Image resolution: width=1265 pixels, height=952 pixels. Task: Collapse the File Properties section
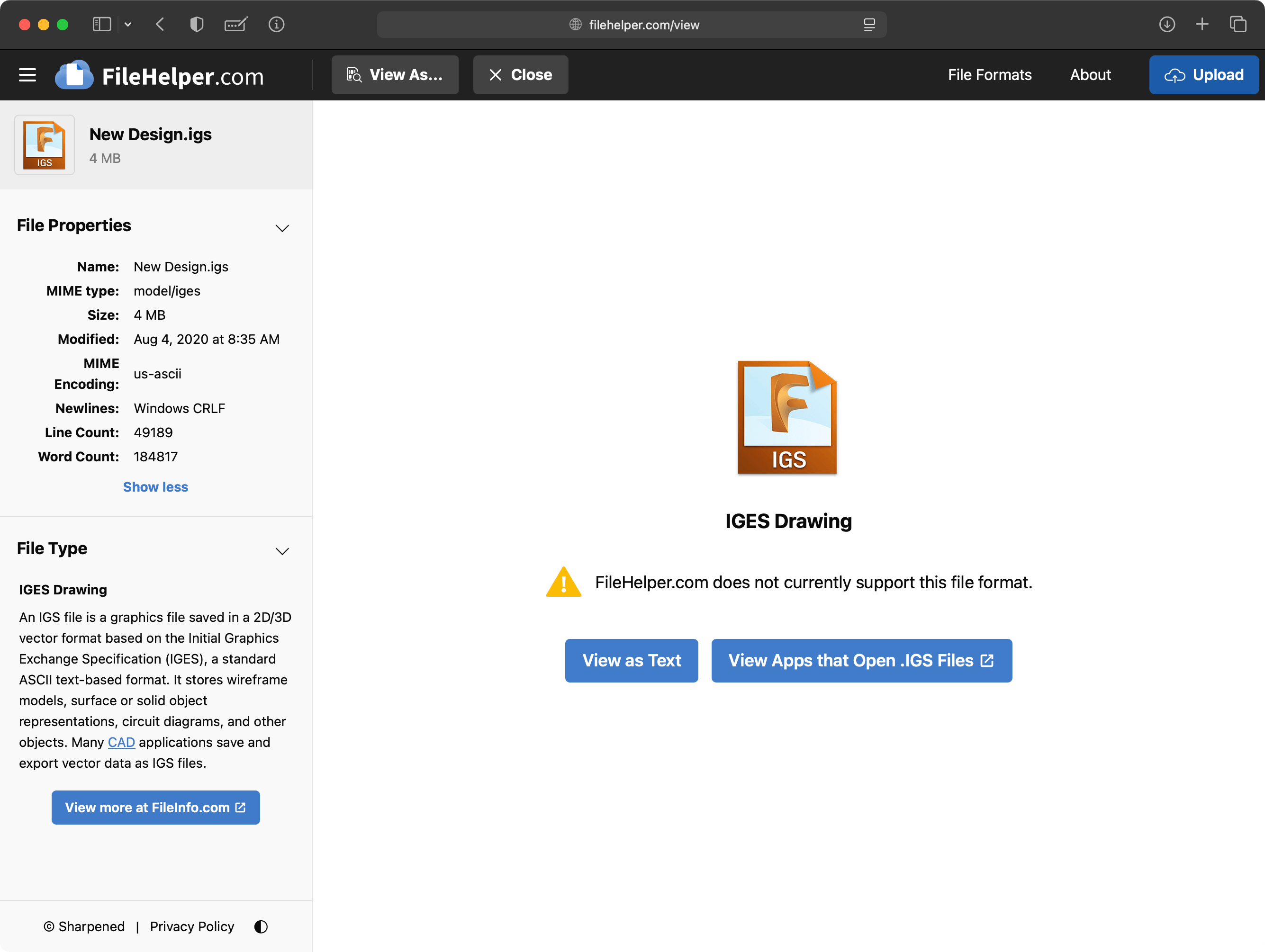[x=282, y=227]
